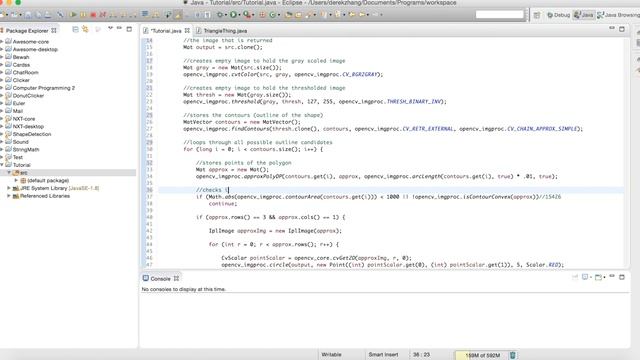Click the heap memory usage bar
The image size is (640, 360).
[x=482, y=355]
